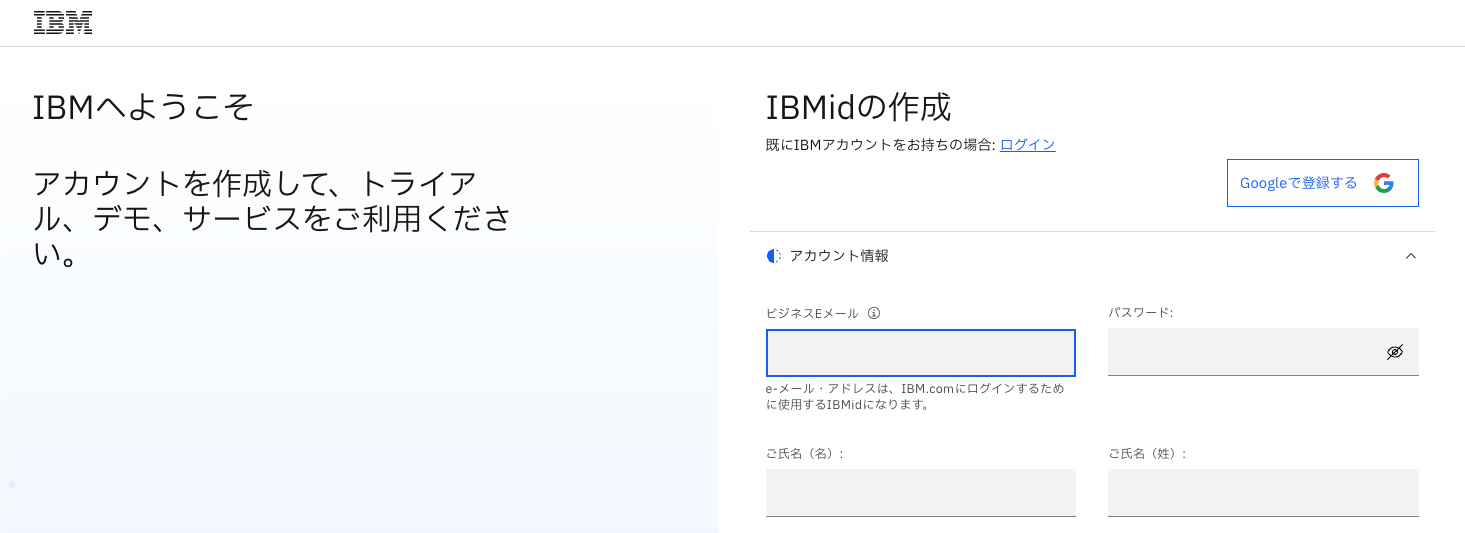Screen dimensions: 1465x533
Task: Select the ご氏名（姓） last name field
Action: [1262, 493]
